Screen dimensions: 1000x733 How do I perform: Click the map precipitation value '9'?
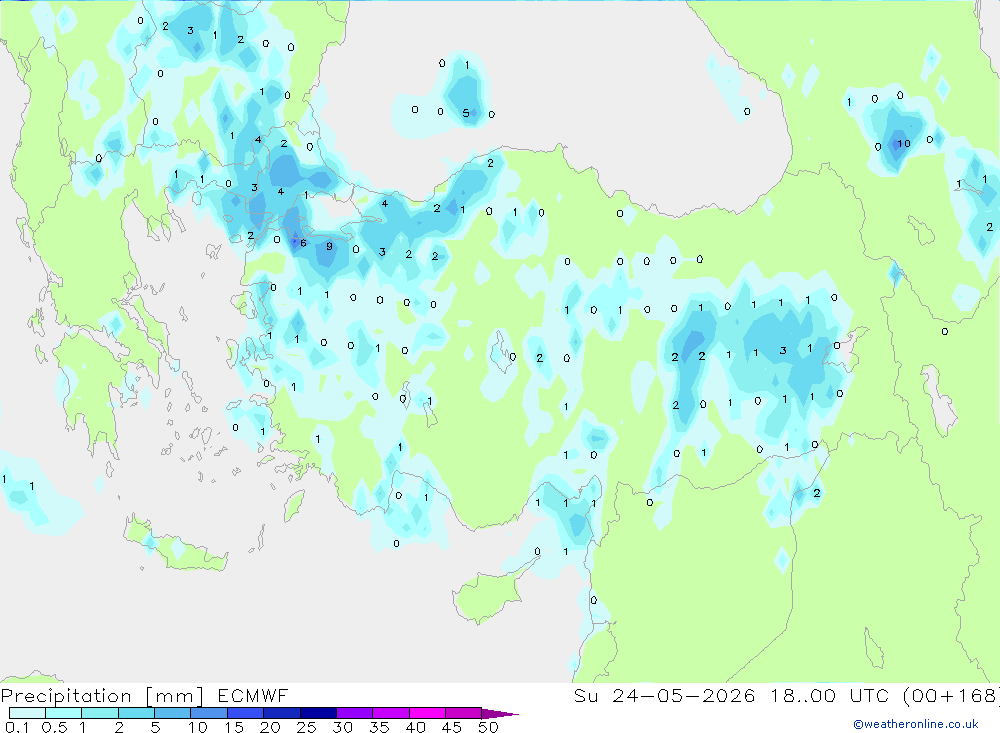(329, 246)
